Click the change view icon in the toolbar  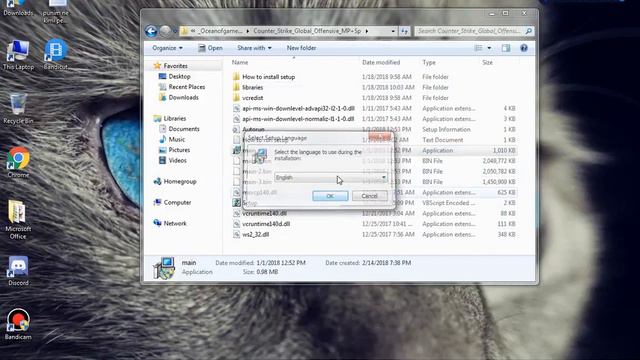478,48
